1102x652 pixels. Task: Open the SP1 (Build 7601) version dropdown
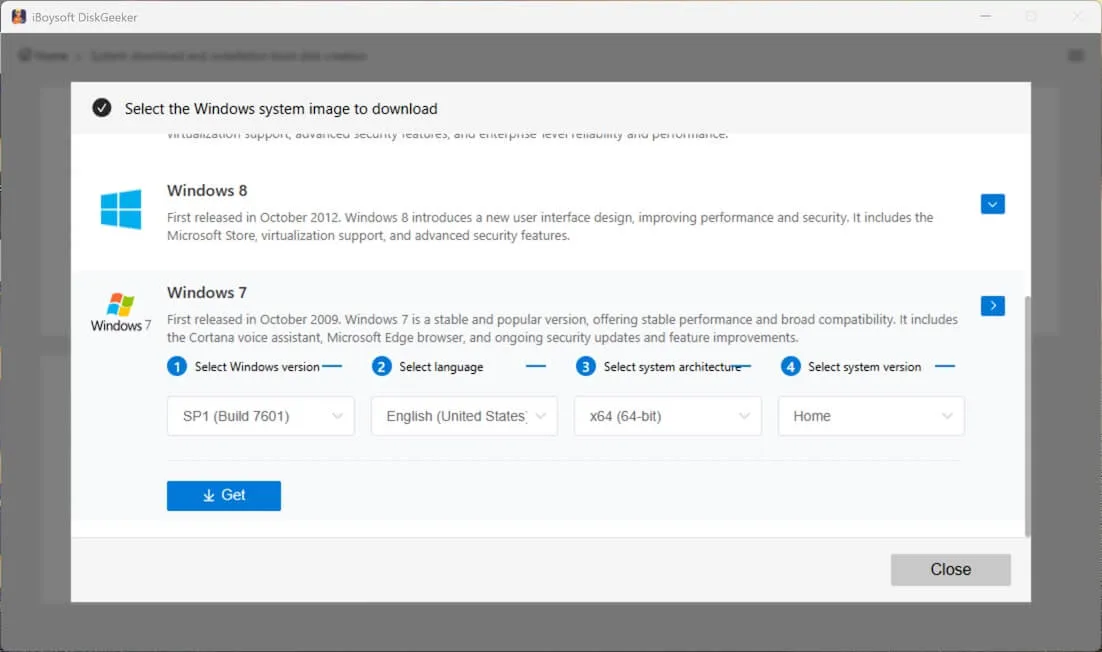(x=260, y=416)
